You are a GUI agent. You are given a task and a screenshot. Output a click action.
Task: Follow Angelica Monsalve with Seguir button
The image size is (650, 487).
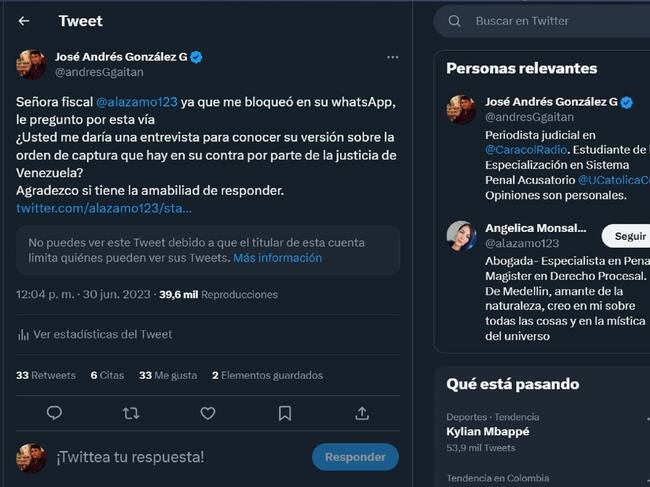pyautogui.click(x=628, y=236)
